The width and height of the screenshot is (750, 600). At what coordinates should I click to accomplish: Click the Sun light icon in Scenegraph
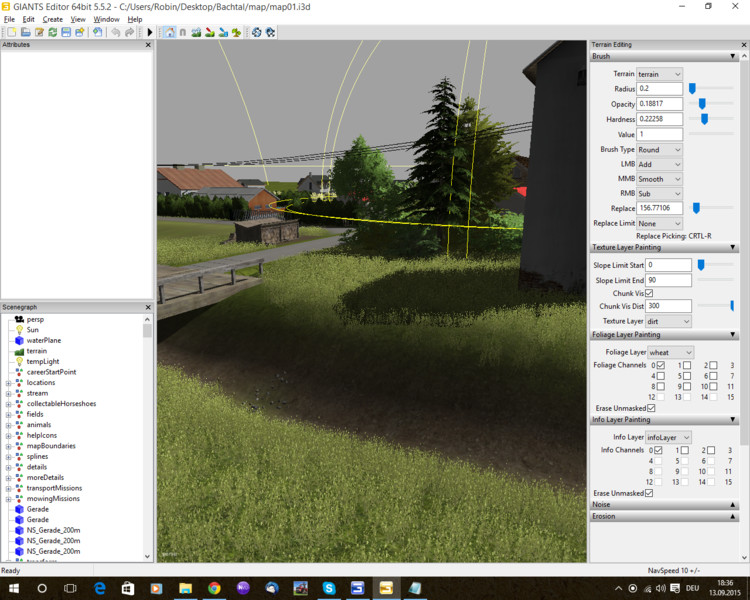coord(19,329)
